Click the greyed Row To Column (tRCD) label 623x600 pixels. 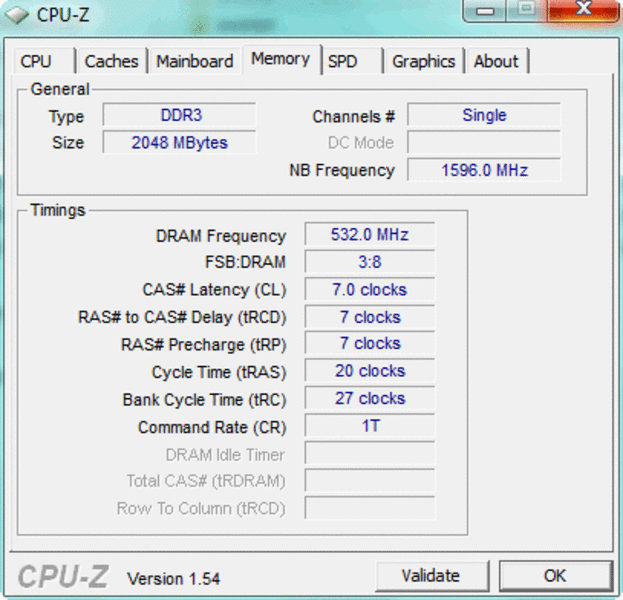[201, 509]
